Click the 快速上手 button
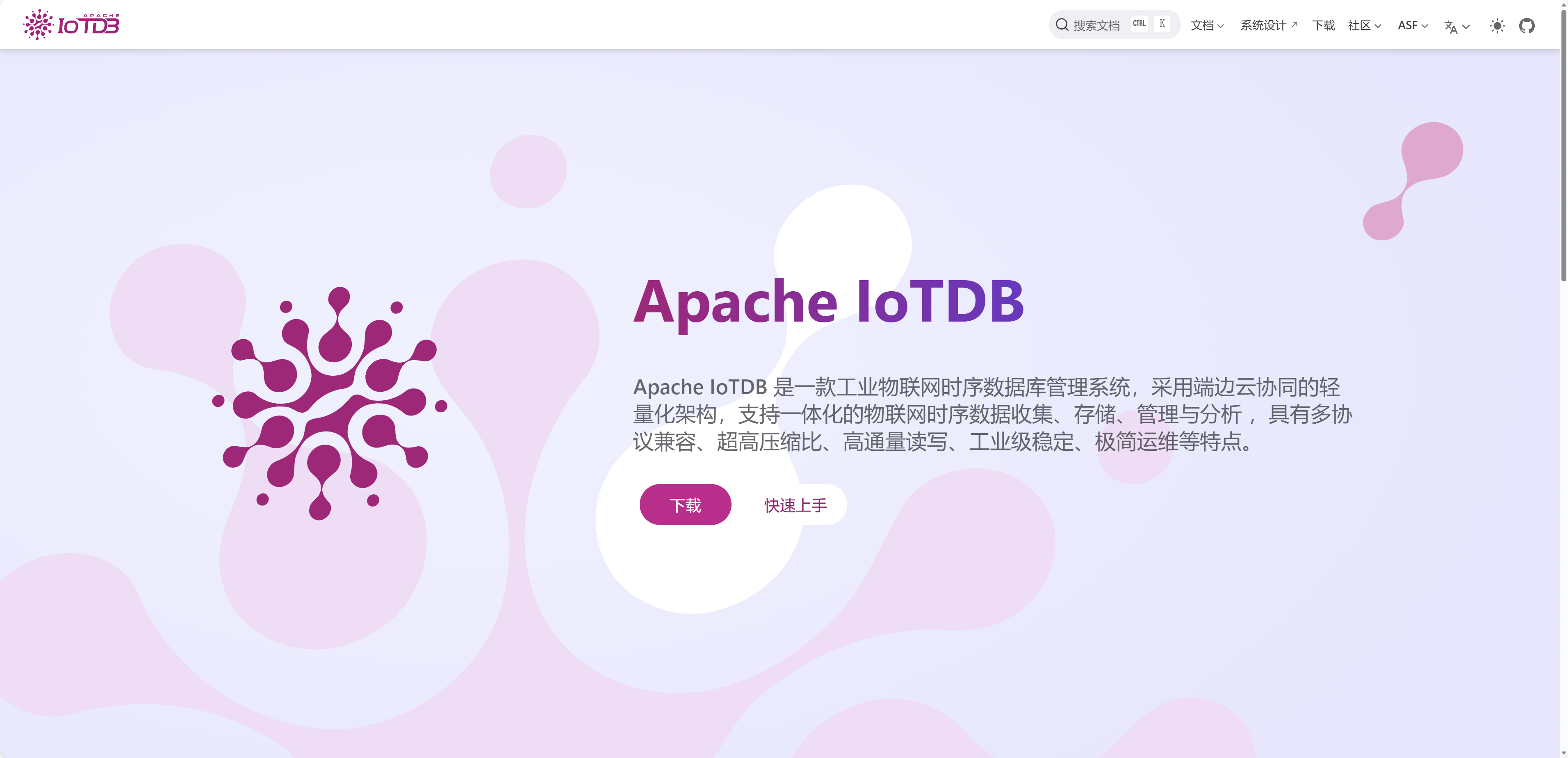The height and width of the screenshot is (758, 1568). click(795, 505)
